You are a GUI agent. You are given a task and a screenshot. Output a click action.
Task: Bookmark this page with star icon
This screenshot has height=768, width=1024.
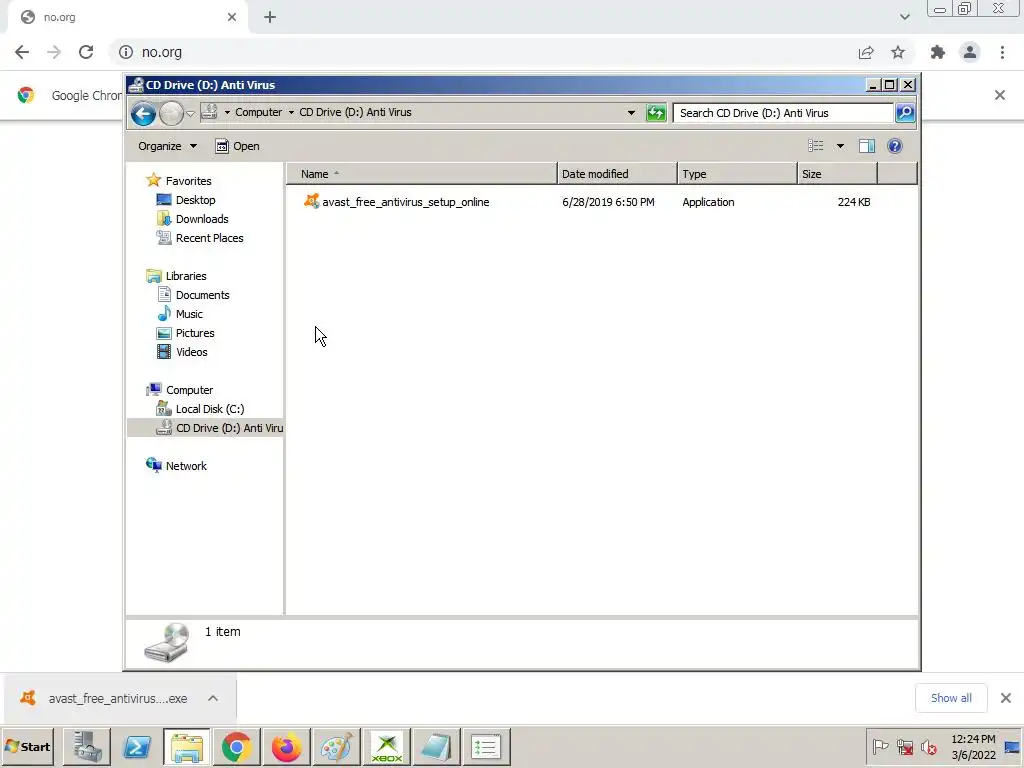pyautogui.click(x=898, y=52)
